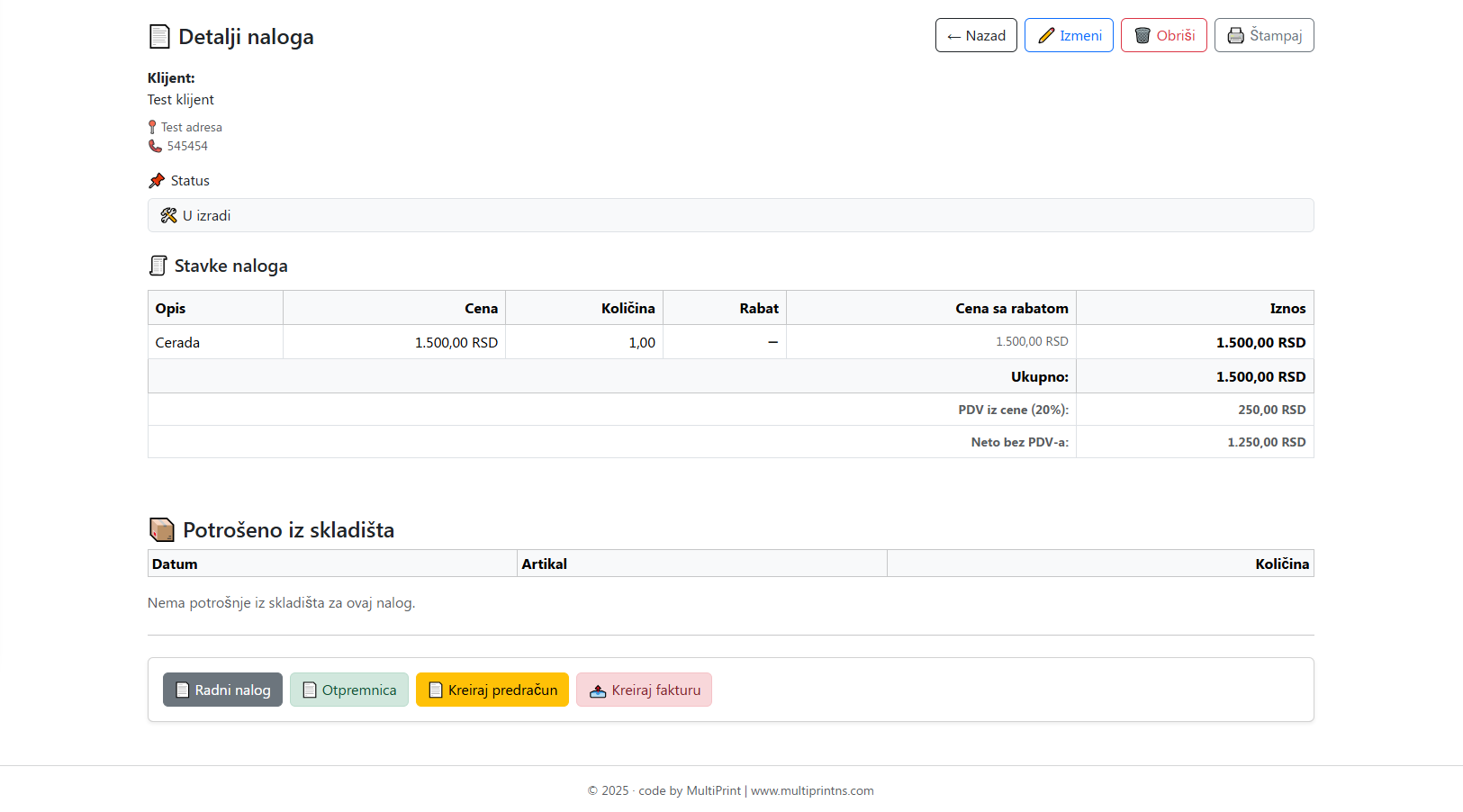
Task: Generate the Otpremnica delivery note
Action: (349, 690)
